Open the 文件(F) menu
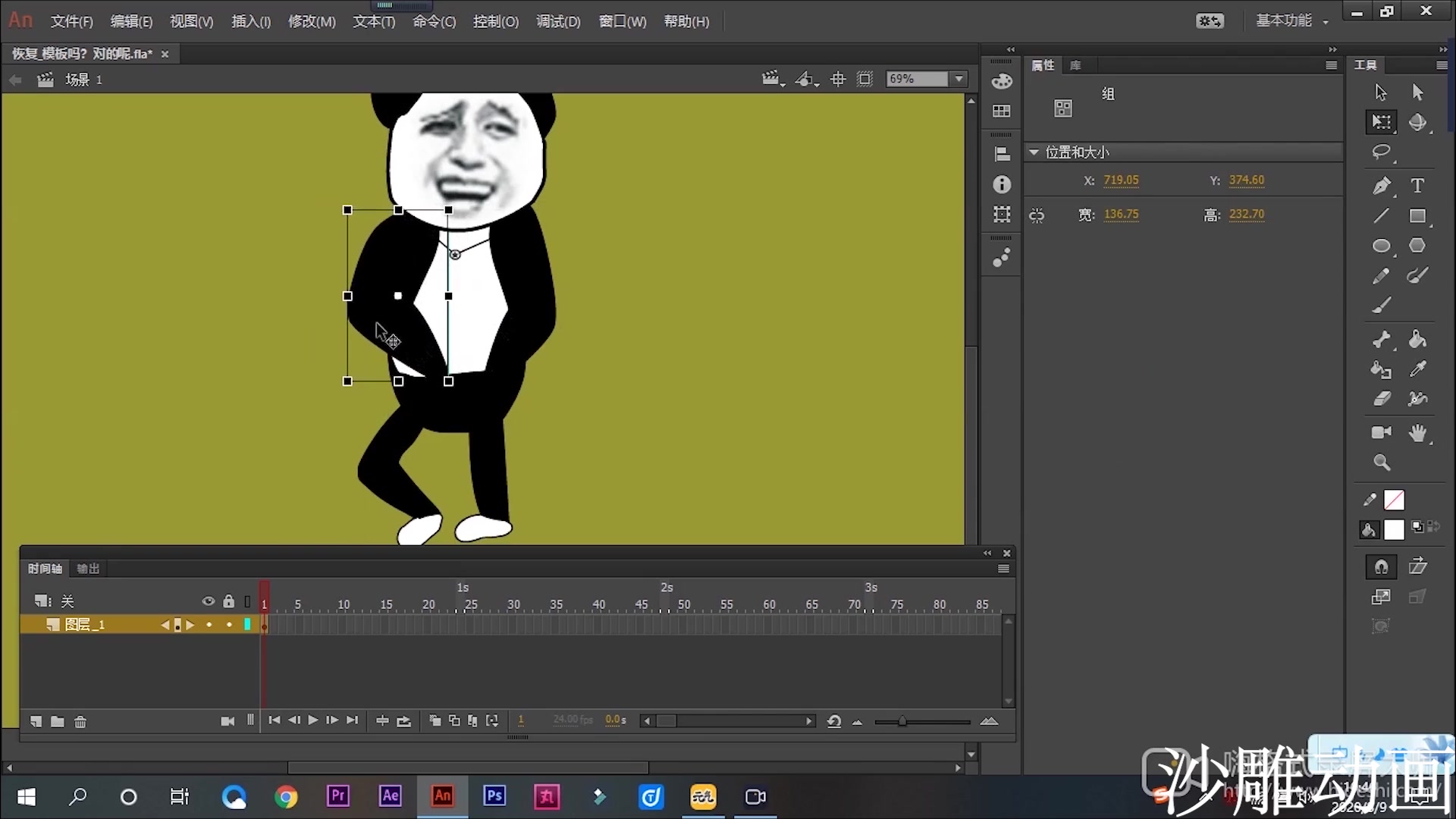The height and width of the screenshot is (819, 1456). click(x=72, y=21)
